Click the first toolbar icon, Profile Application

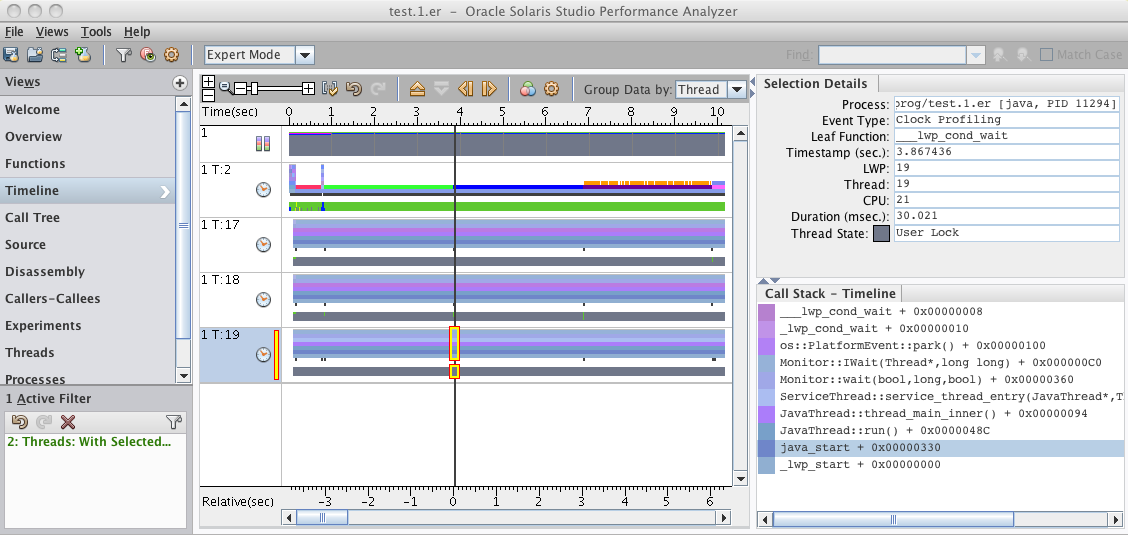tap(12, 55)
